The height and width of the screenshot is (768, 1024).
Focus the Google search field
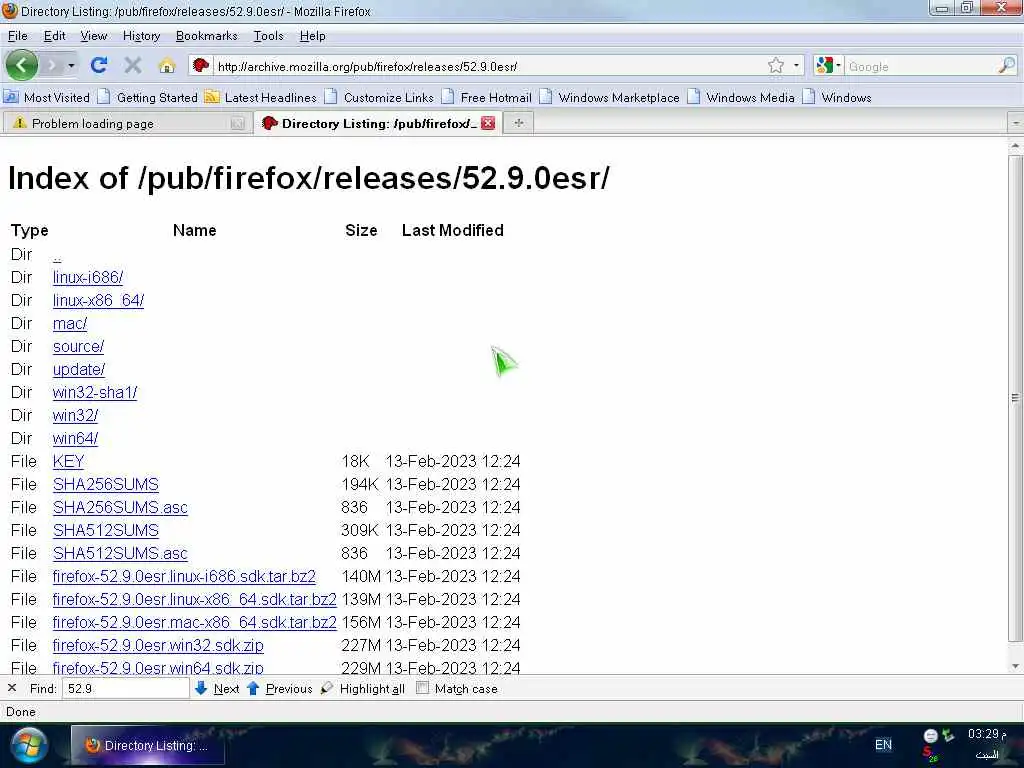click(x=921, y=66)
